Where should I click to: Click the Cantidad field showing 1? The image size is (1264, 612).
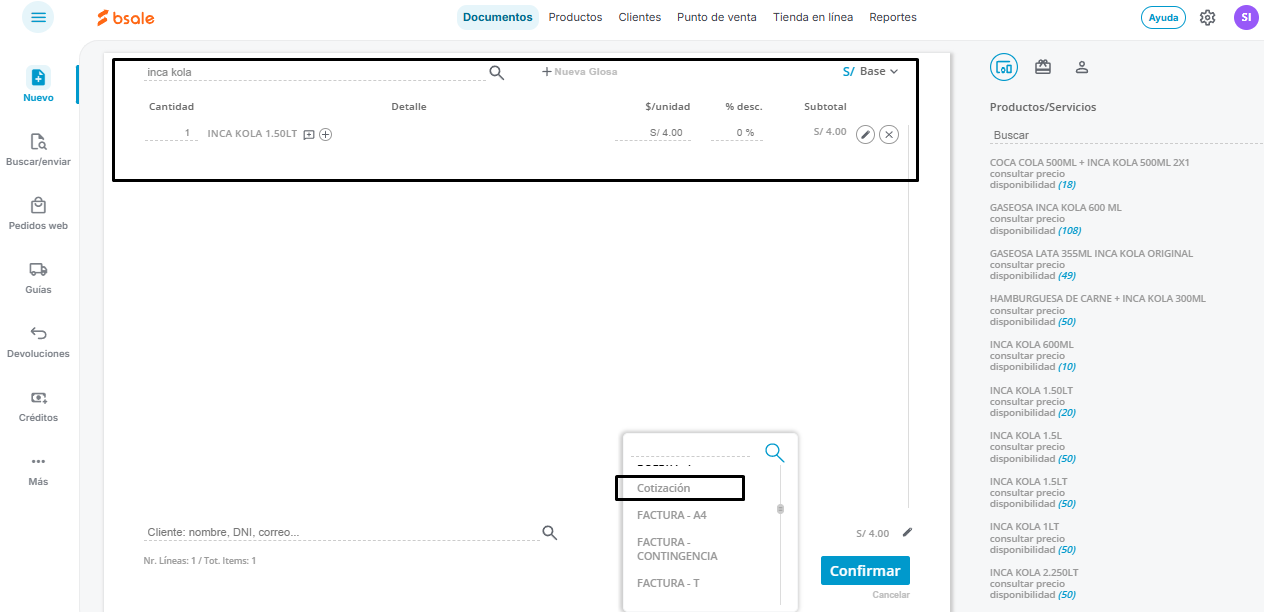point(171,133)
